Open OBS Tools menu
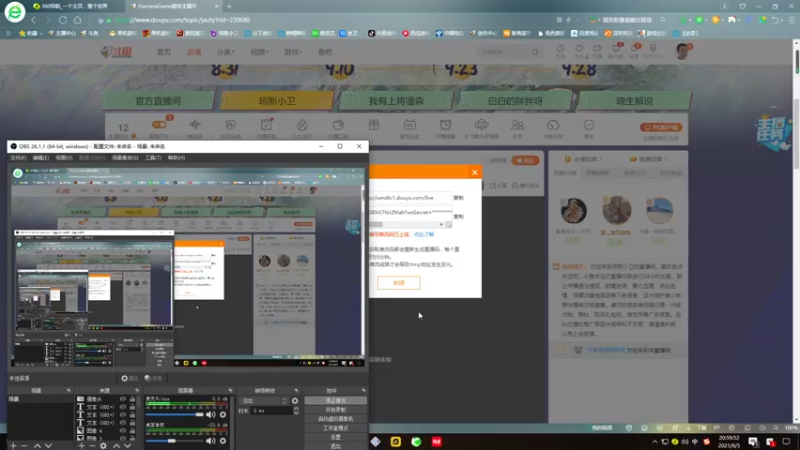 (x=153, y=158)
